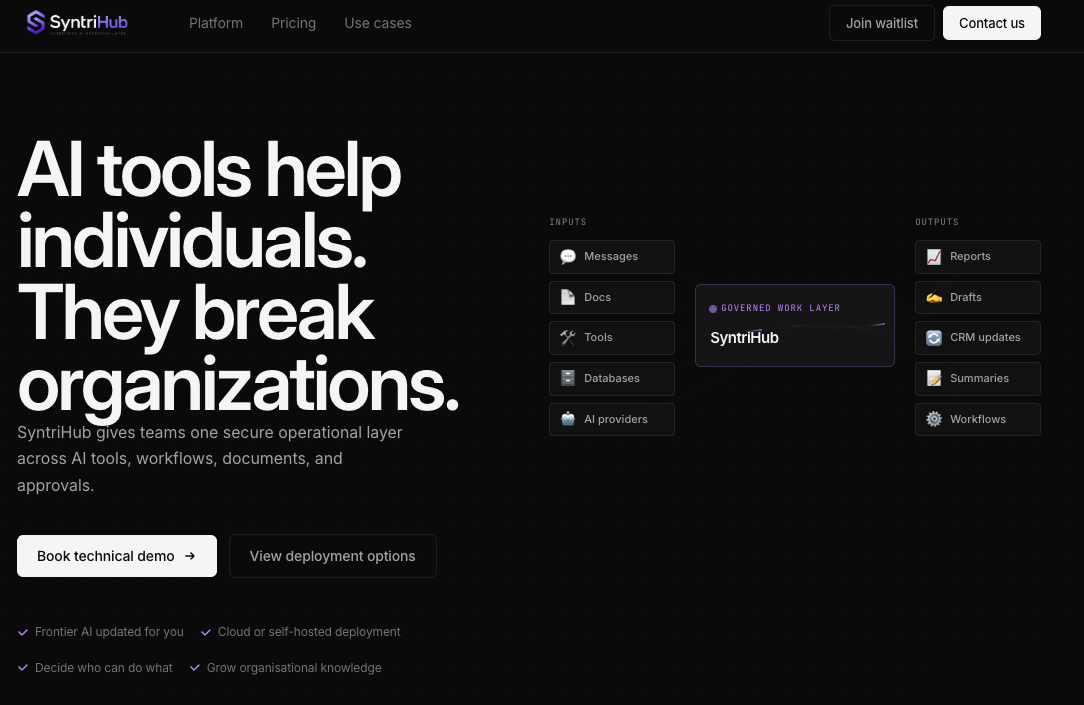This screenshot has height=705, width=1084.
Task: Click the Tools input label
Action: click(x=598, y=337)
